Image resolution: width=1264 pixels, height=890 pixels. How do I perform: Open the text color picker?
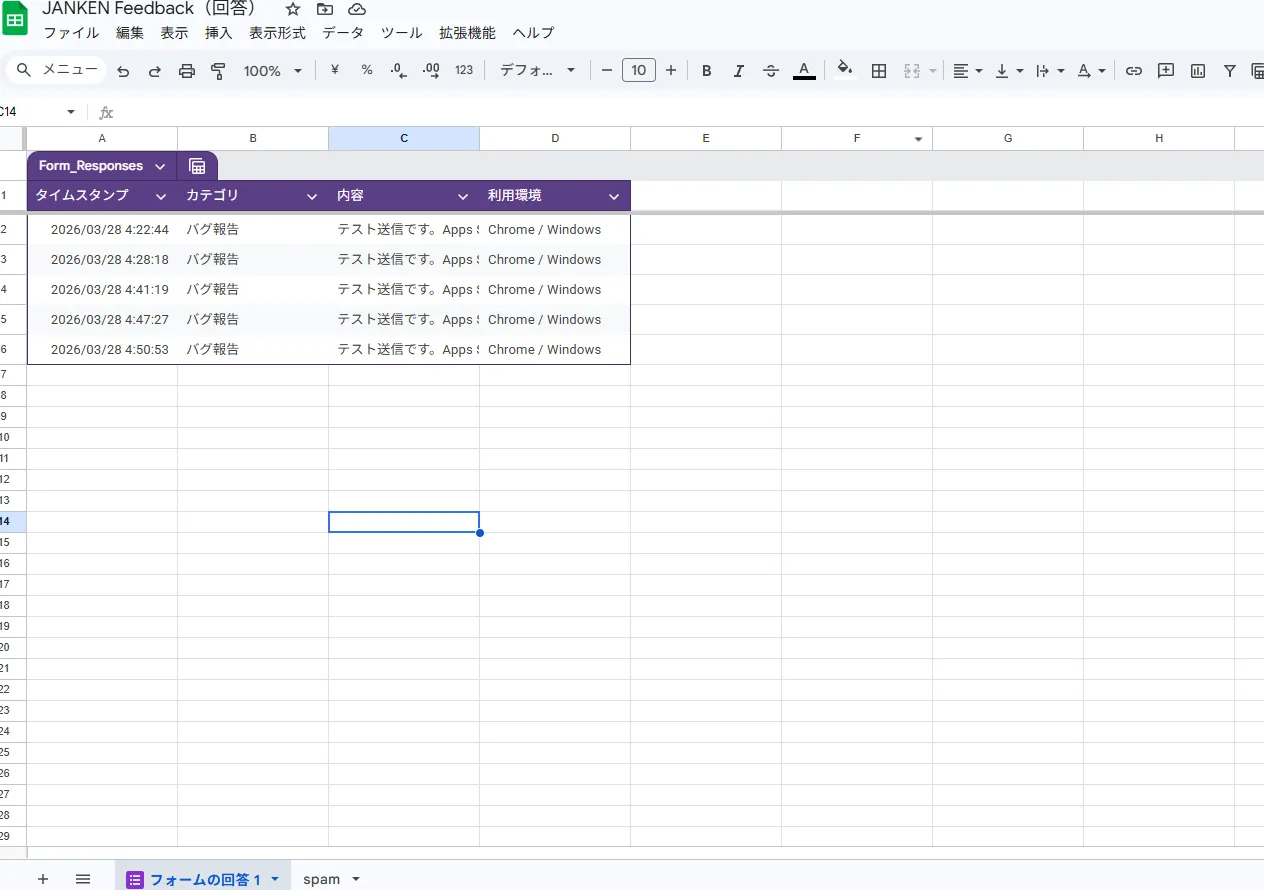pos(804,71)
